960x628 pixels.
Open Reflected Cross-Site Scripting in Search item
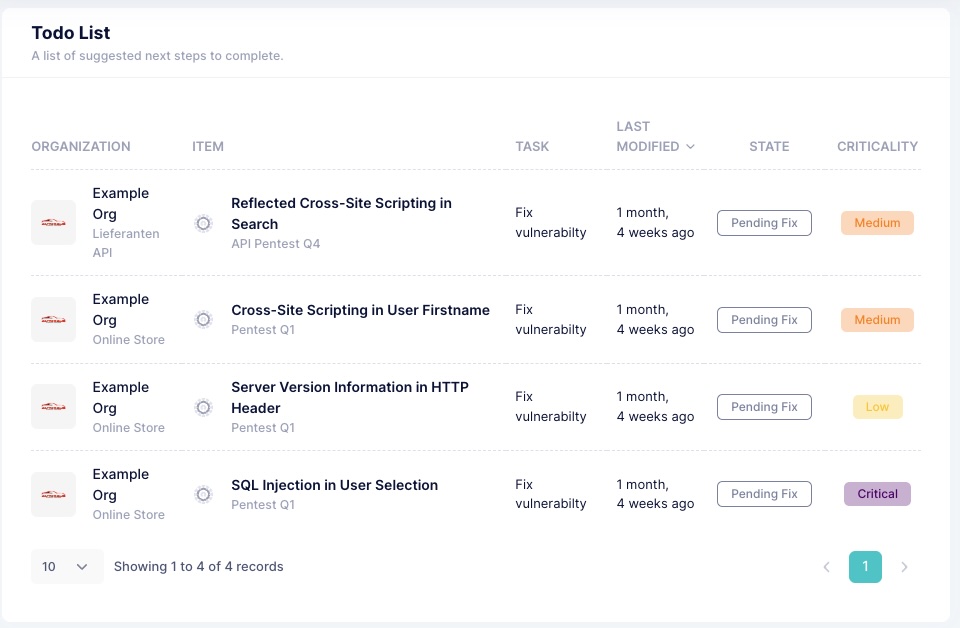[341, 214]
